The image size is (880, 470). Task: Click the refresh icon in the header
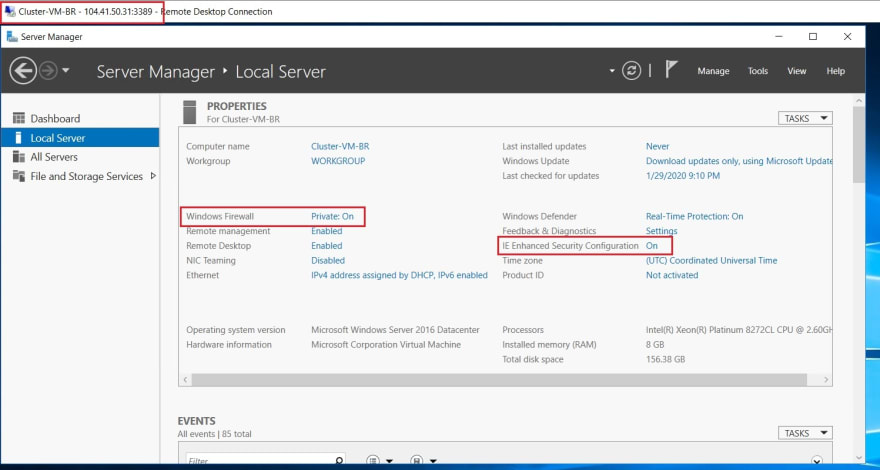tap(631, 71)
